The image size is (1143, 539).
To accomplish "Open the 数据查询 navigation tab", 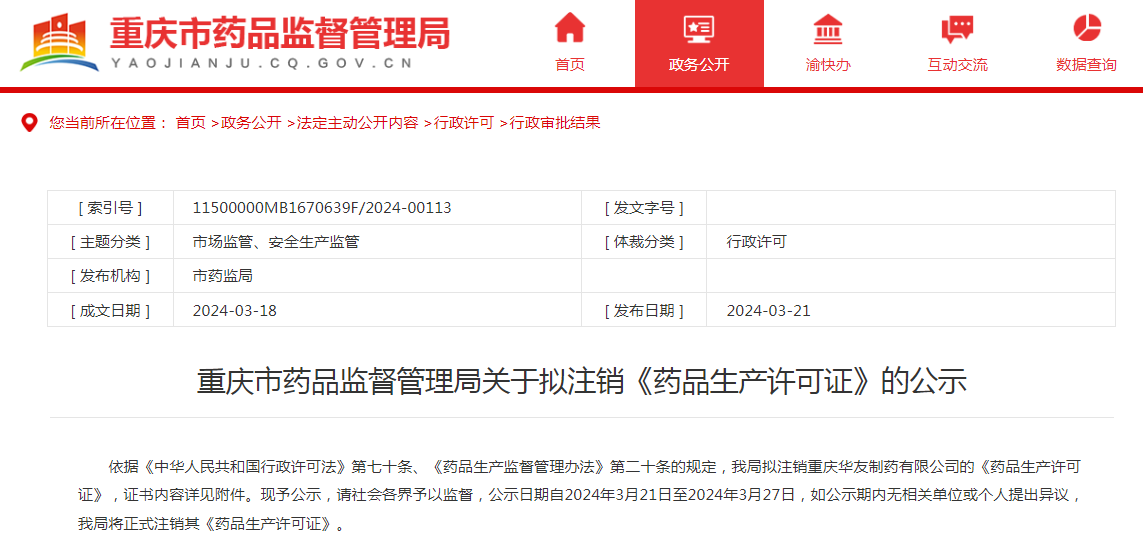I will pos(1086,44).
